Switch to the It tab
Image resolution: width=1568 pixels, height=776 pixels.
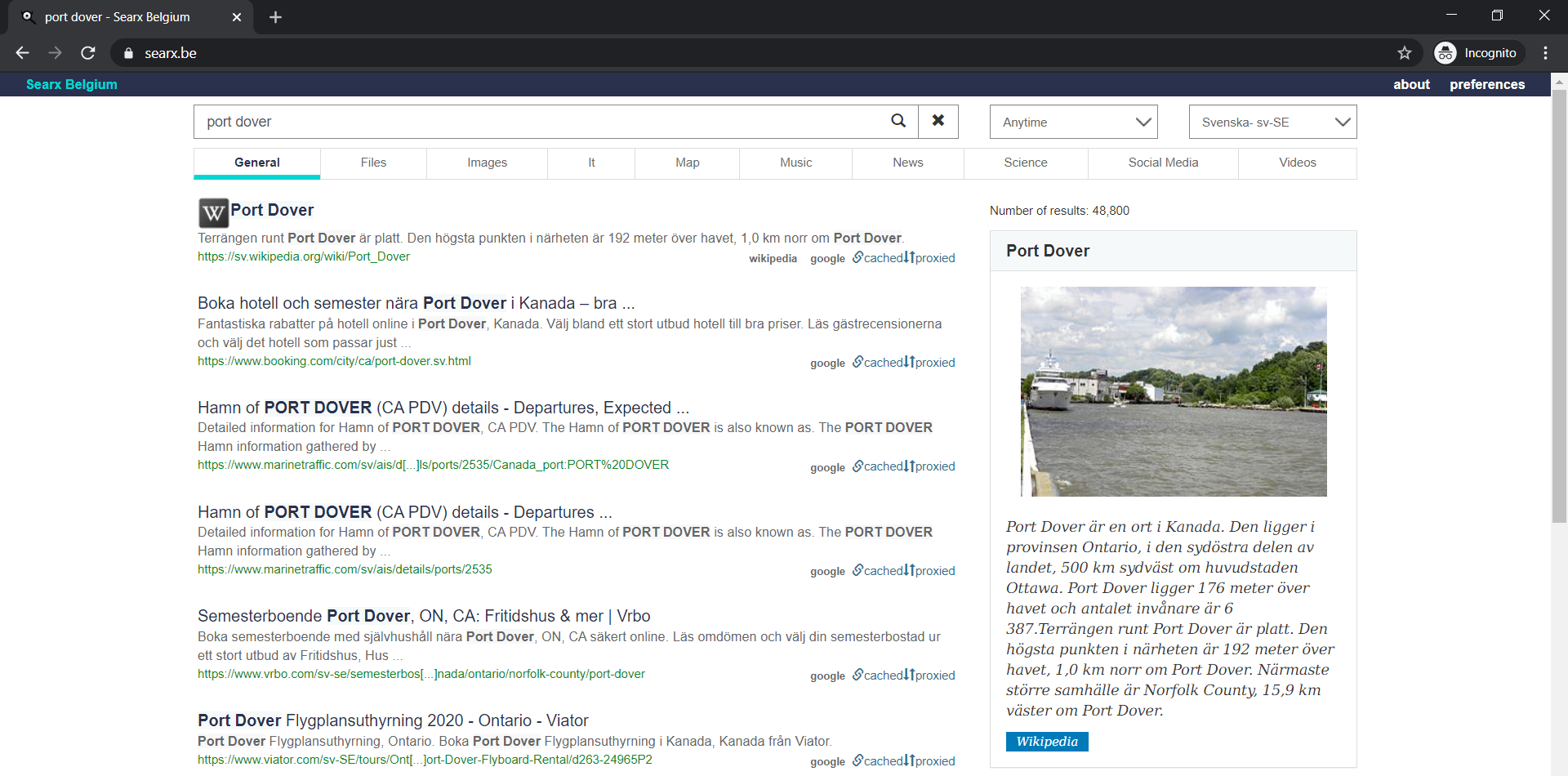[x=591, y=163]
